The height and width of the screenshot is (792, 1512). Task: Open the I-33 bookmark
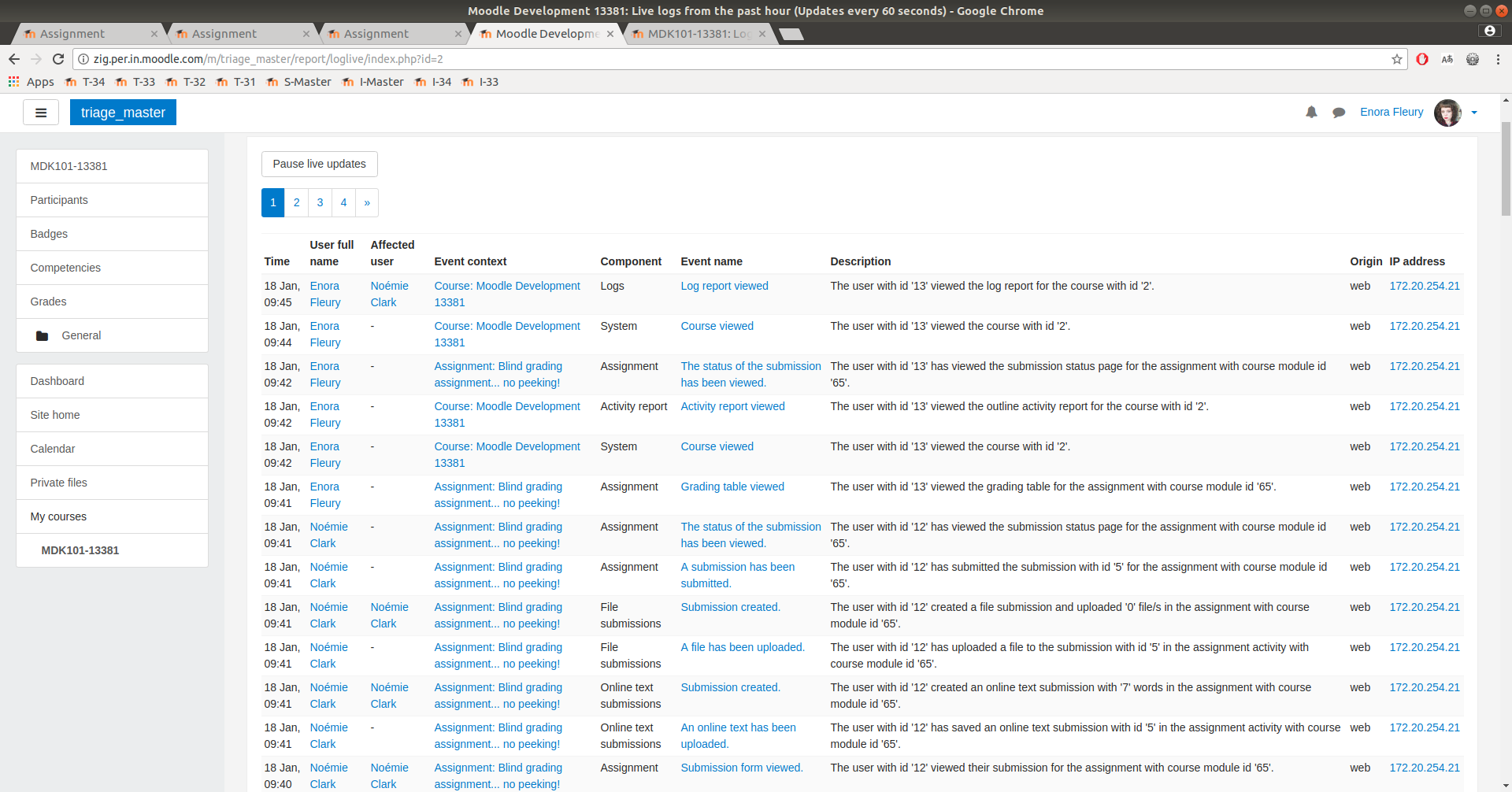click(x=480, y=82)
